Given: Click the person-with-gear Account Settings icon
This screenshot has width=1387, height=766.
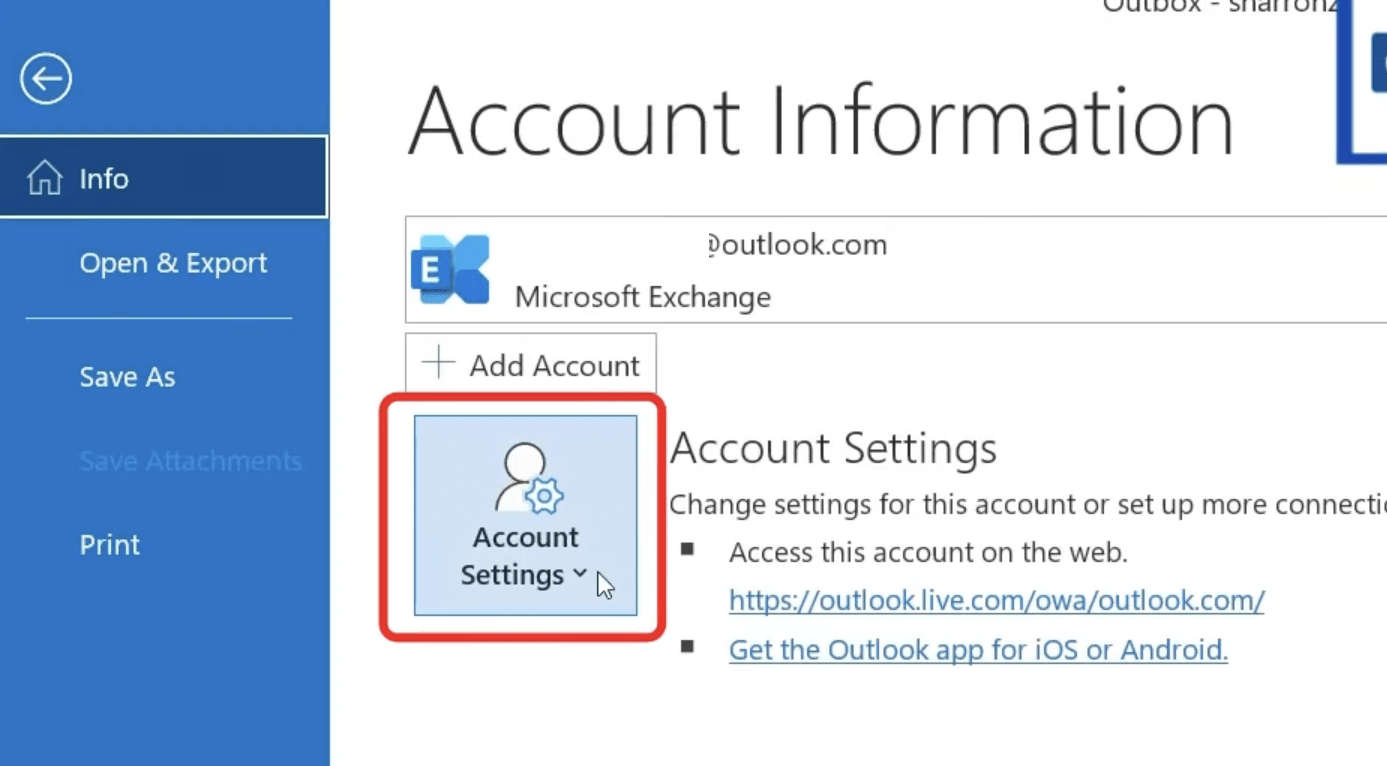Looking at the screenshot, I should [x=528, y=479].
